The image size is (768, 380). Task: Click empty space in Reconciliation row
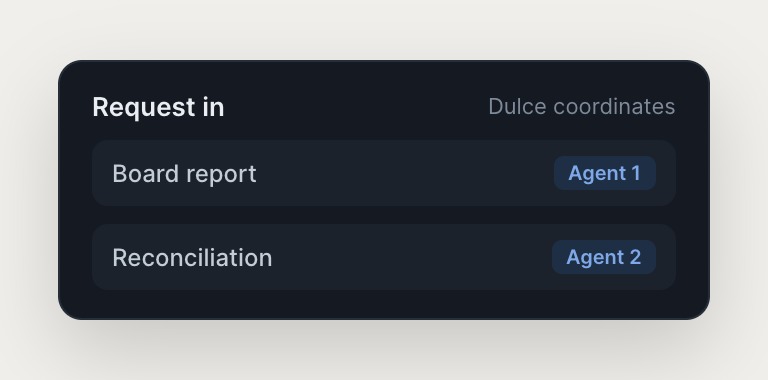click(x=411, y=257)
